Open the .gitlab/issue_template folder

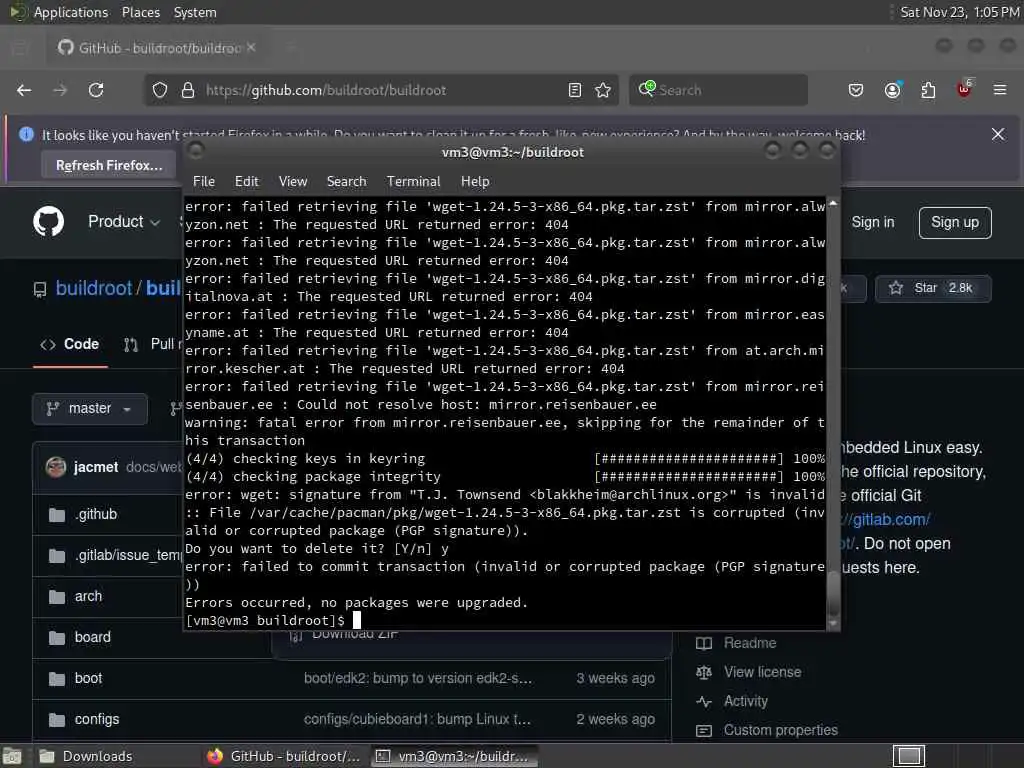[x=128, y=556]
